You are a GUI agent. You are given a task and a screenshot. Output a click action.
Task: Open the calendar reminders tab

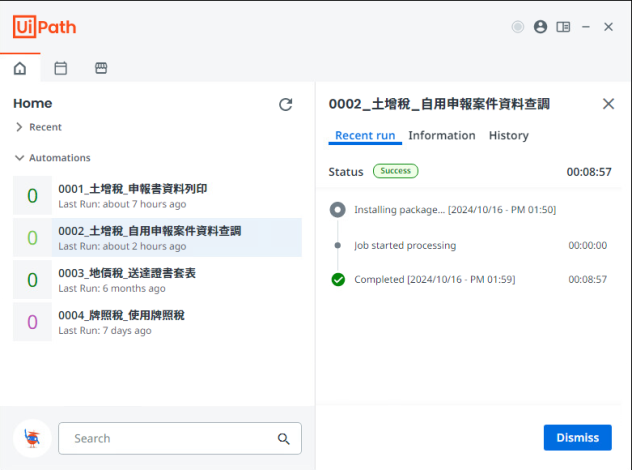pyautogui.click(x=60, y=68)
